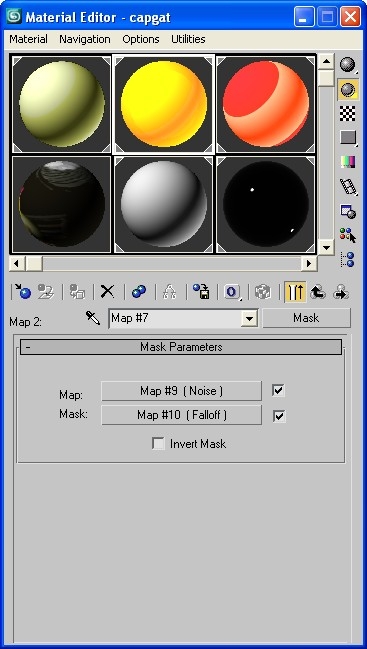Click Material Effects Channel icon
367x649 pixels.
pyautogui.click(x=232, y=292)
